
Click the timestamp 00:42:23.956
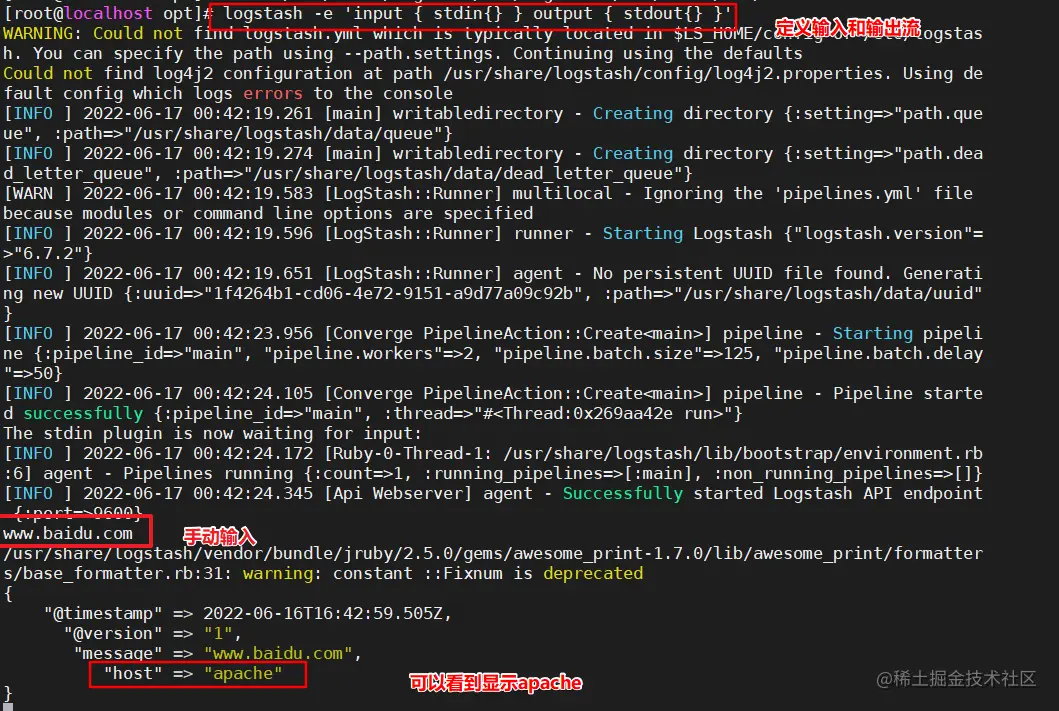coord(253,334)
